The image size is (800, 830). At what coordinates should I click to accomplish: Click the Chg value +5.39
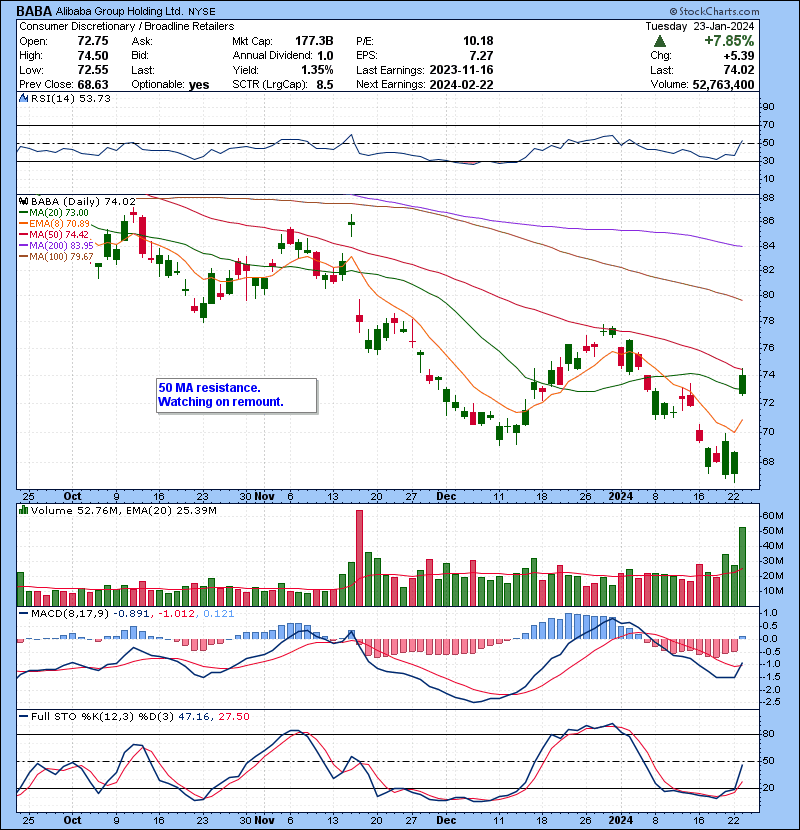[x=740, y=56]
